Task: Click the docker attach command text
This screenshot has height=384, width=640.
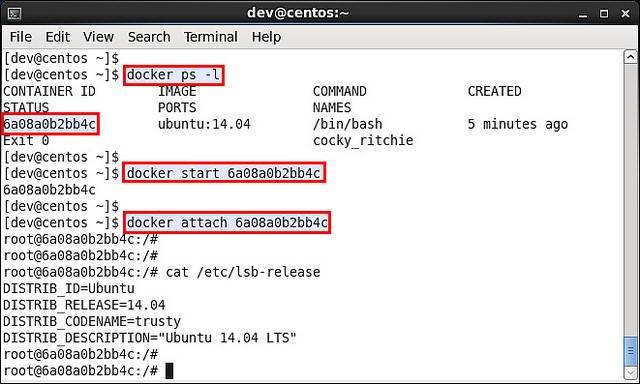Action: point(227,223)
